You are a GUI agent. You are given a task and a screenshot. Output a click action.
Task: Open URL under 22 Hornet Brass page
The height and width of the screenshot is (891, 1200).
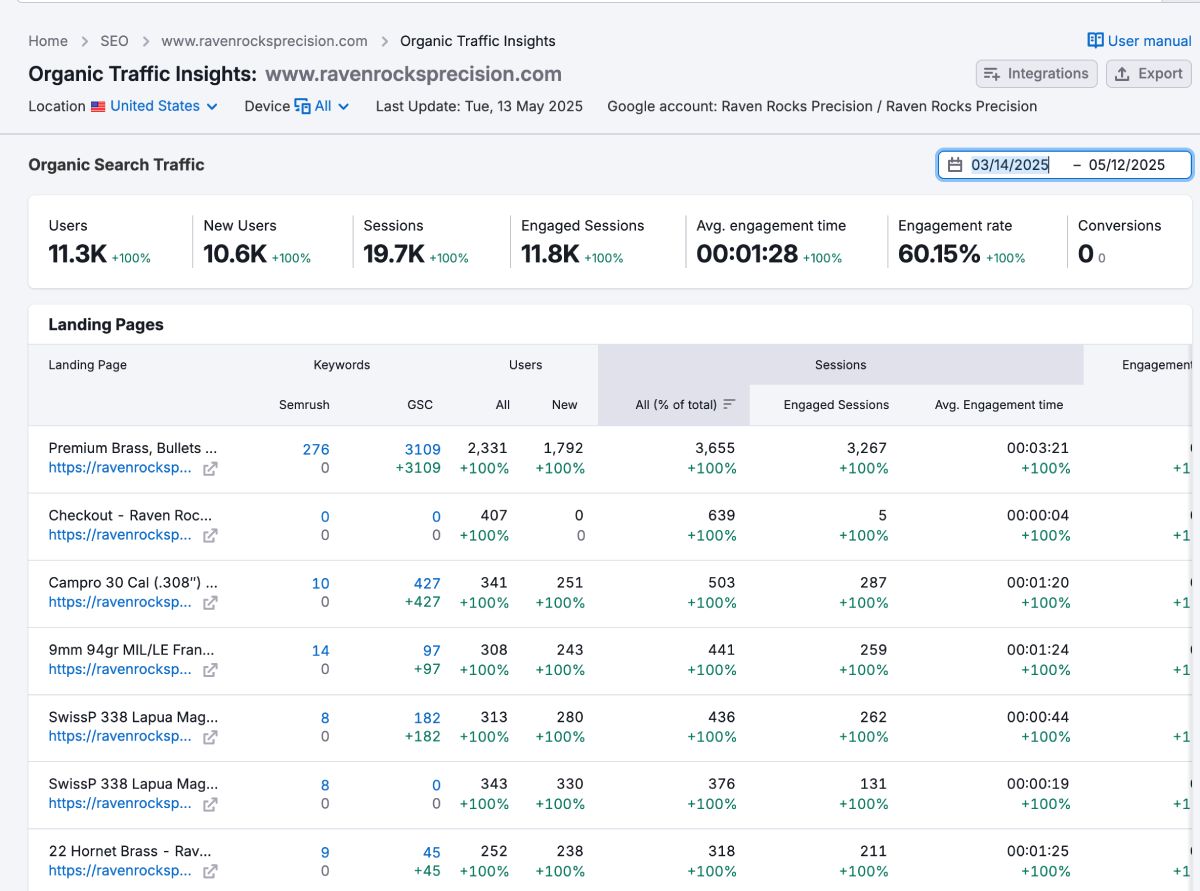(x=120, y=870)
